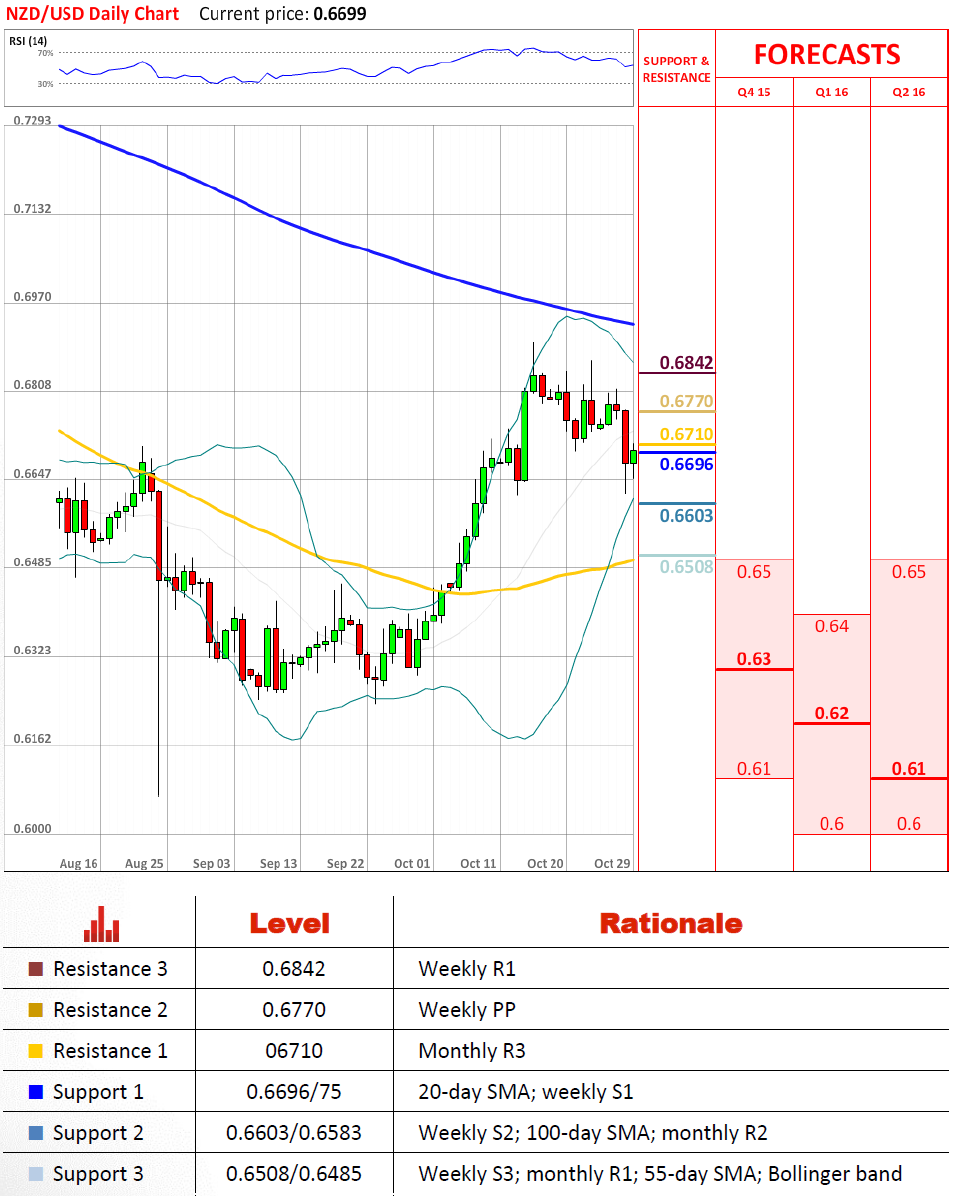Image resolution: width=958 pixels, height=1196 pixels.
Task: Click the 0.7293 price axis label
Action: point(32,121)
